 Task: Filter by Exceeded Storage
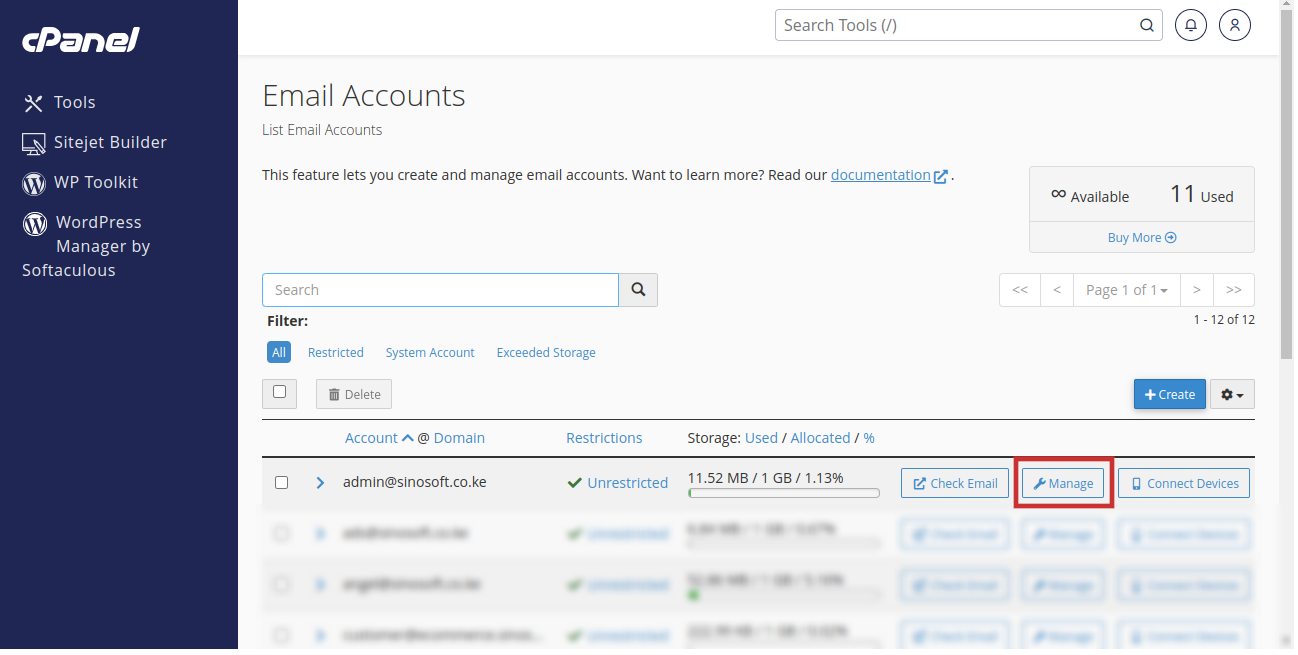click(546, 352)
